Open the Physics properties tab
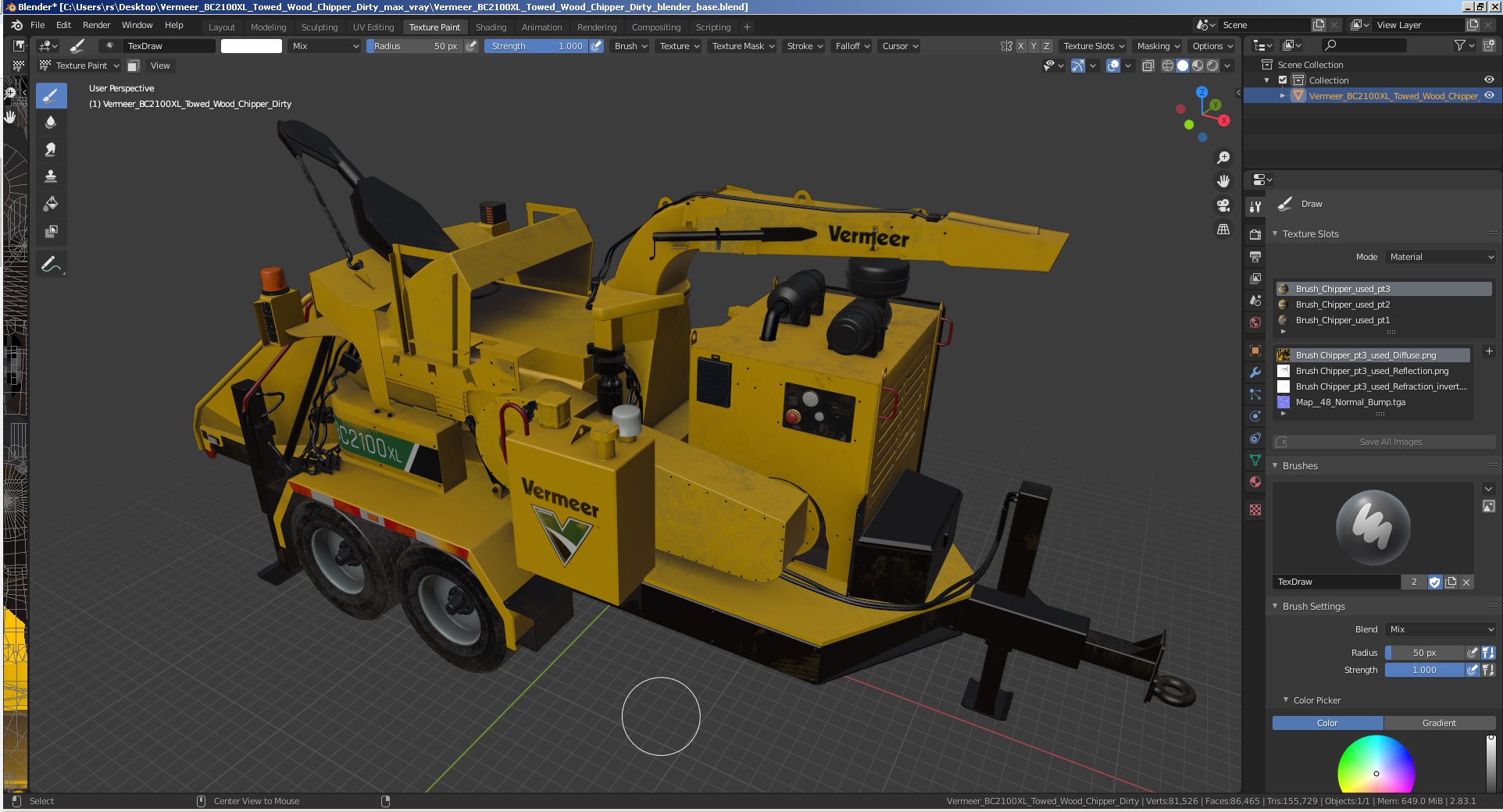The height and width of the screenshot is (812, 1503). tap(1255, 416)
